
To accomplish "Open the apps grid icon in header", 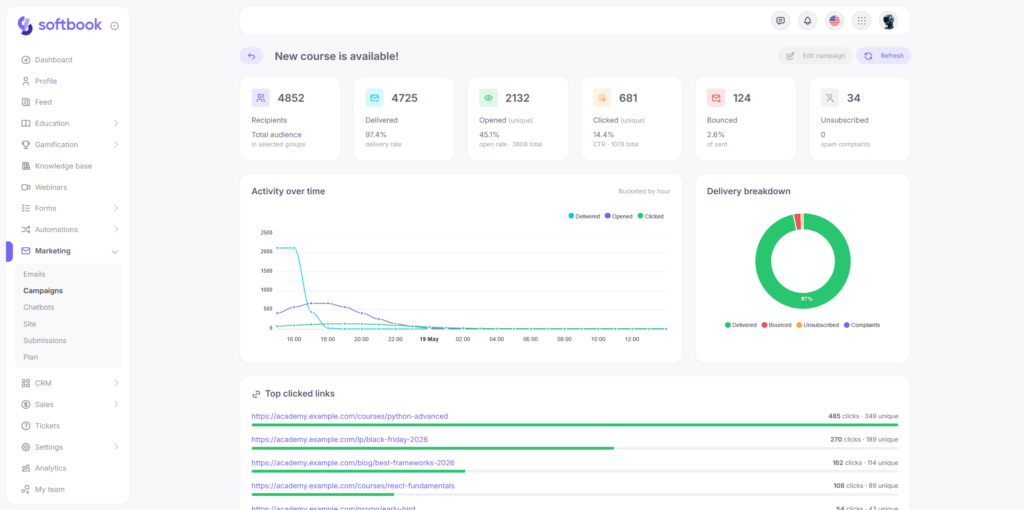I will (861, 21).
